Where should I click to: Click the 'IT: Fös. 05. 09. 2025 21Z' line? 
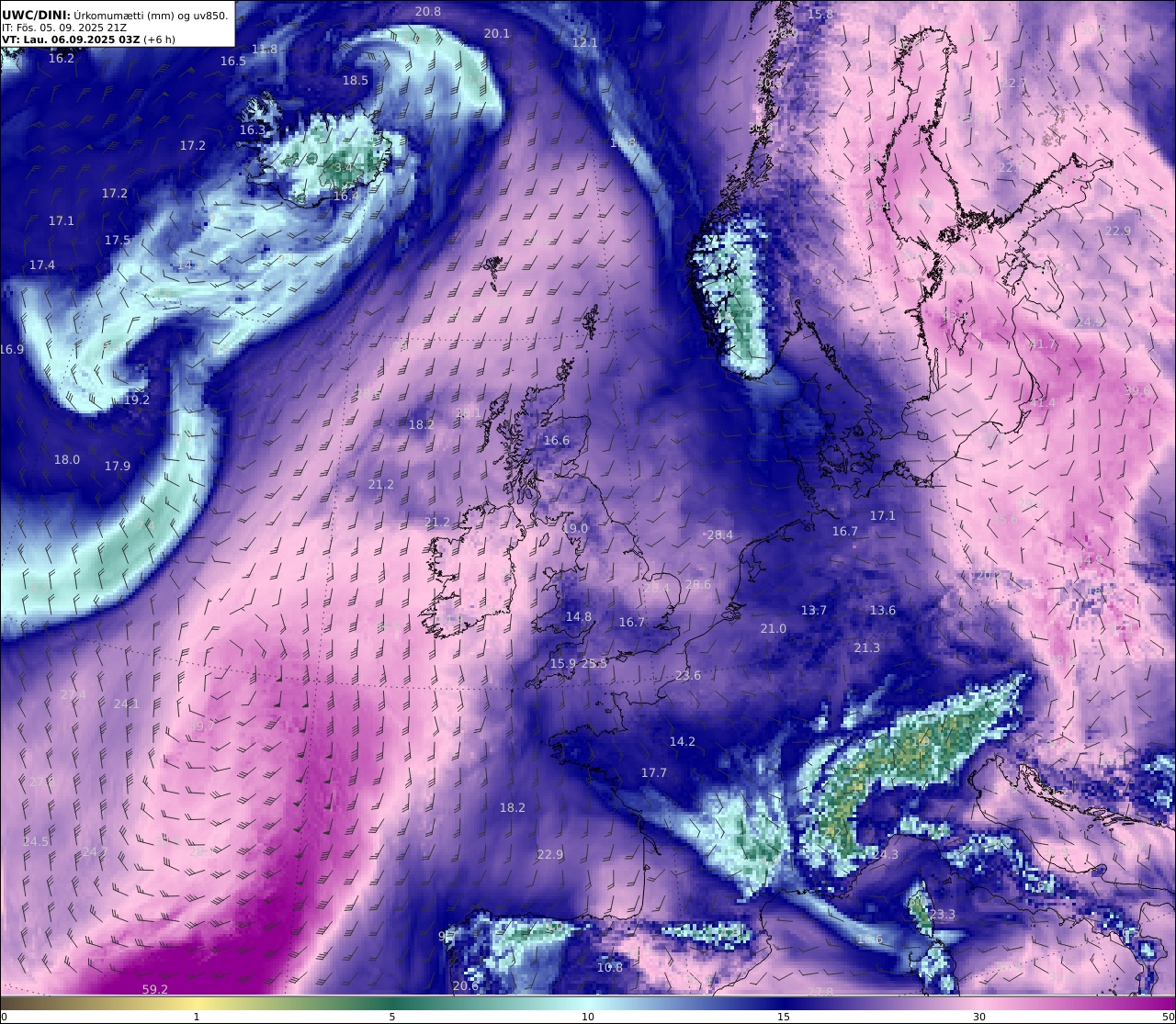(x=65, y=28)
